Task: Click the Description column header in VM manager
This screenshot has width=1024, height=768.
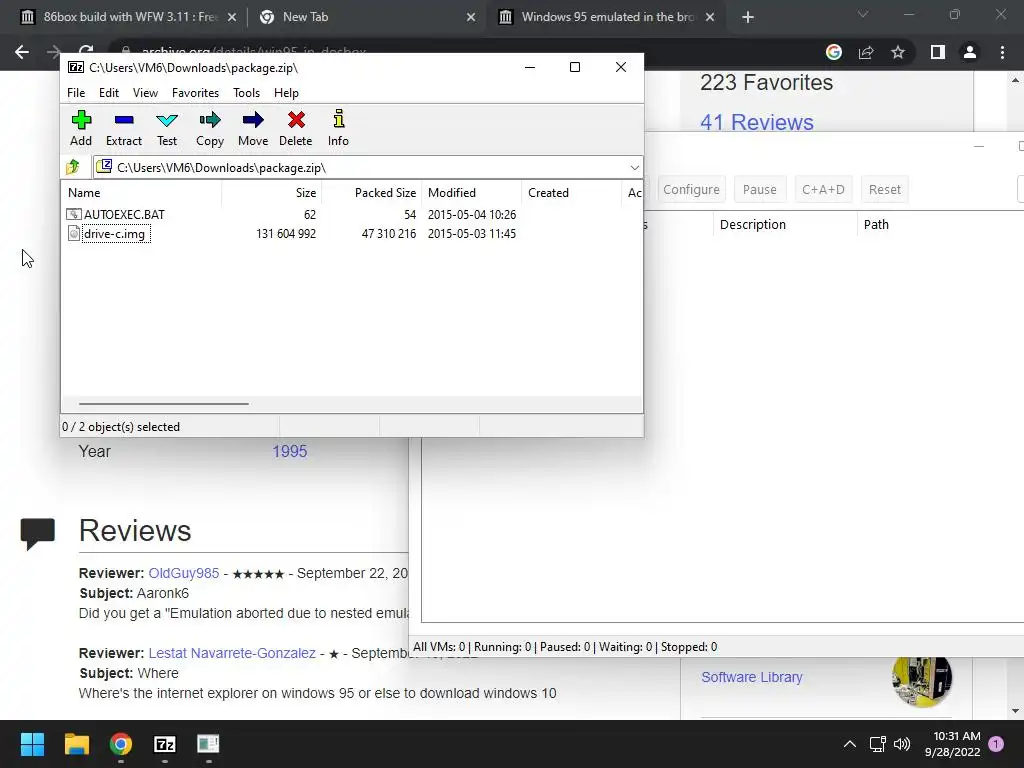Action: [784, 225]
